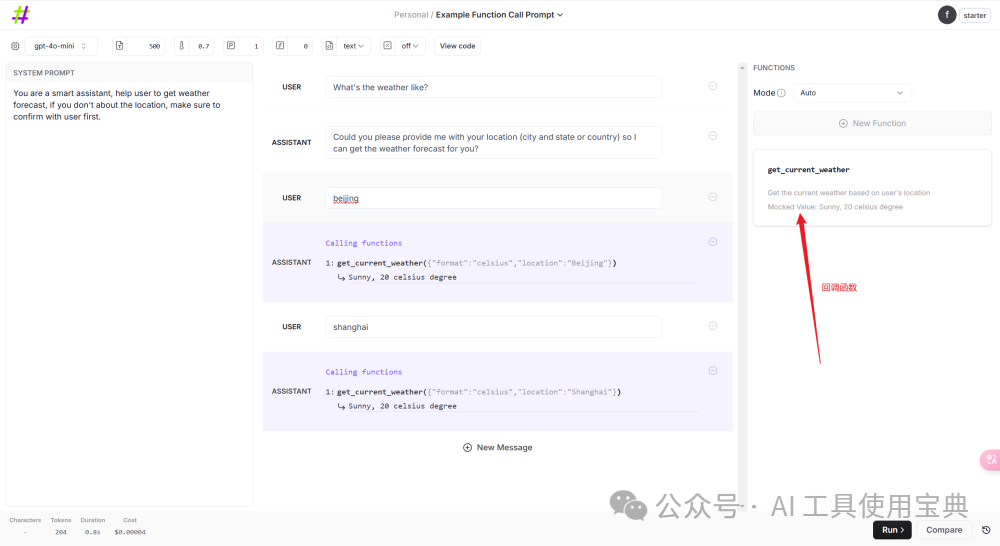Open the 'off' setting dropdown
This screenshot has height=546, width=1000.
tap(411, 46)
